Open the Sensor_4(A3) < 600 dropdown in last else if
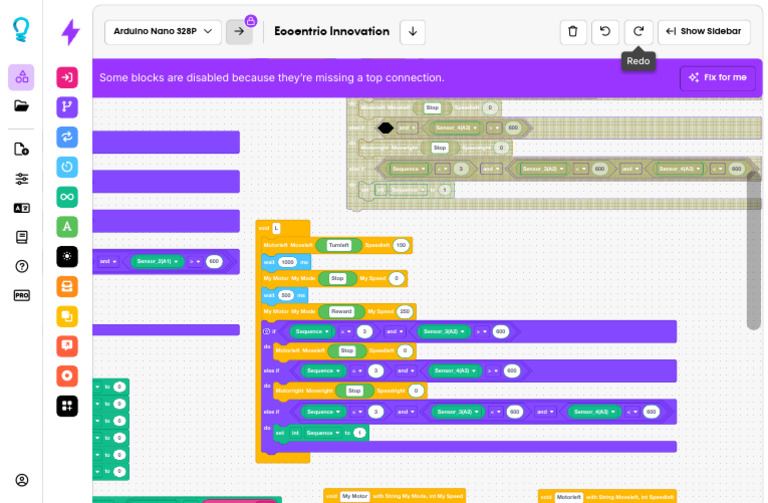Image resolution: width=768 pixels, height=503 pixels. (x=594, y=412)
